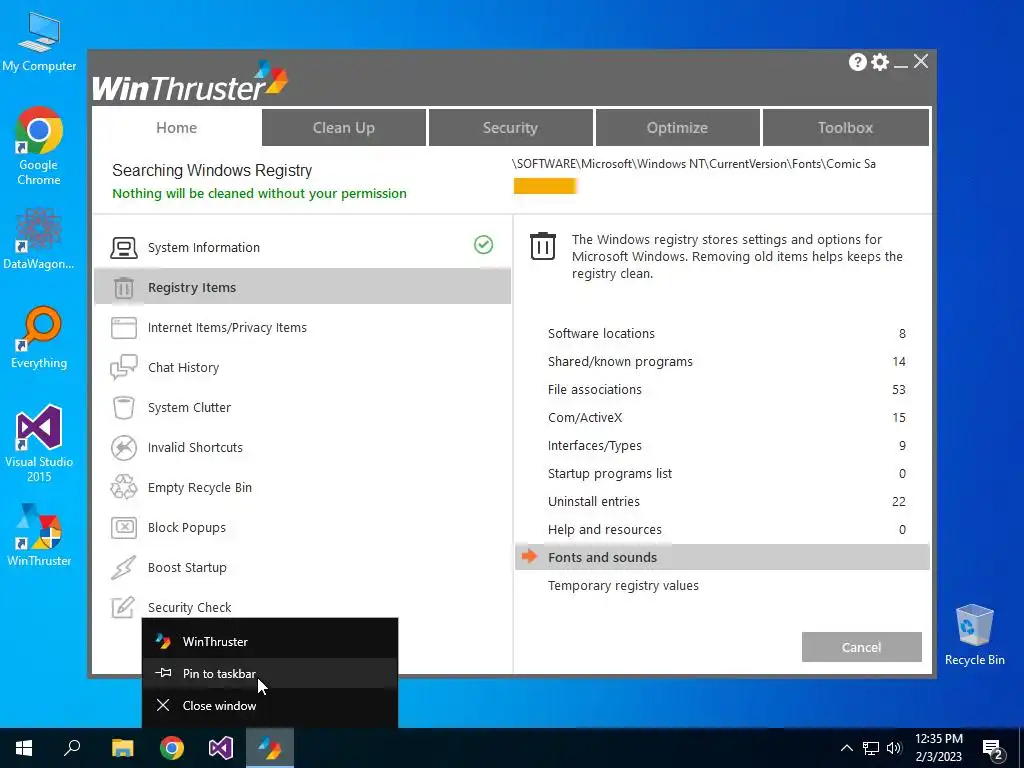Open Google Chrome desktop shortcut
The image size is (1024, 768).
(x=39, y=146)
